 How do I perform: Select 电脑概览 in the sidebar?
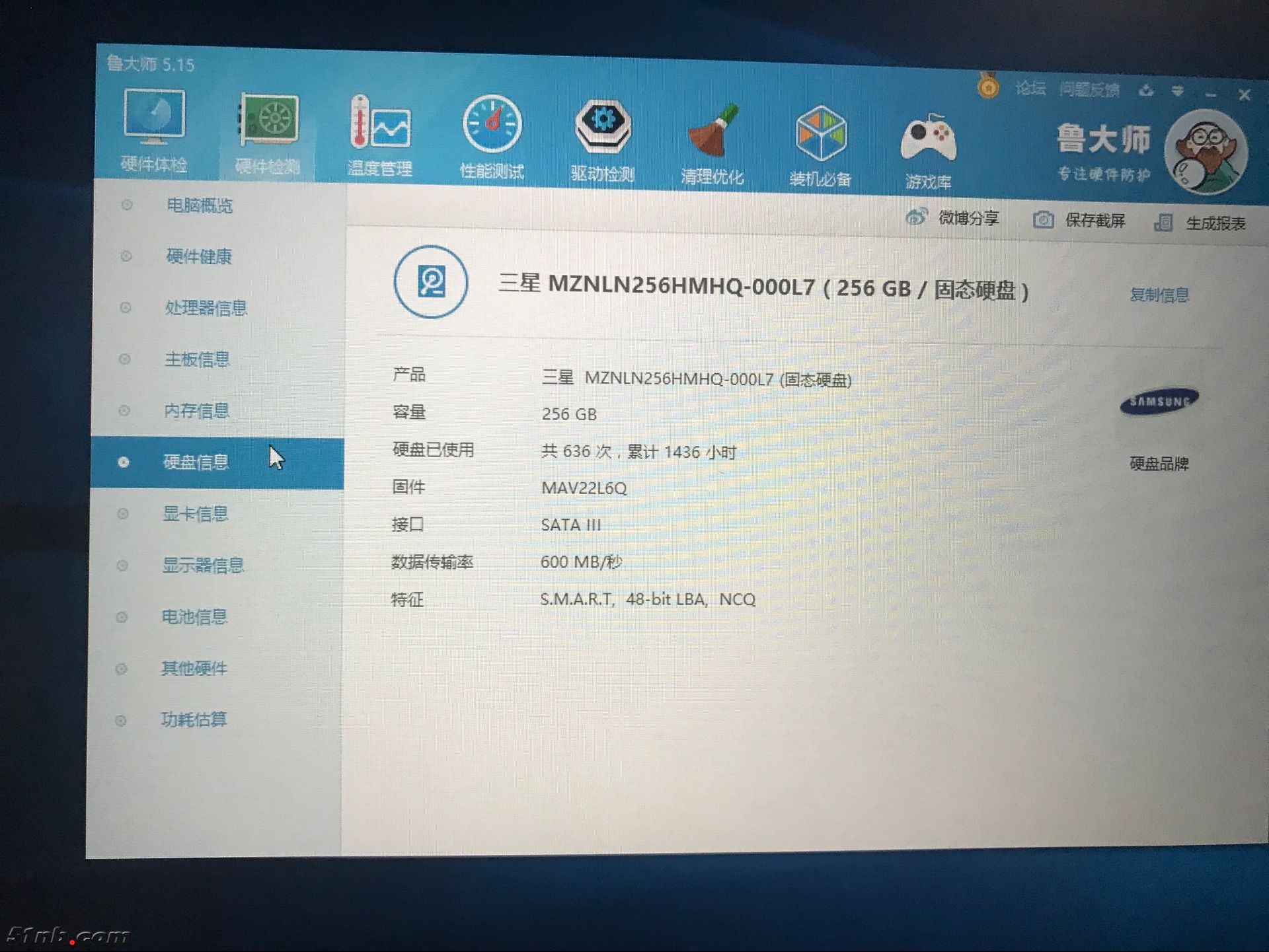[199, 205]
